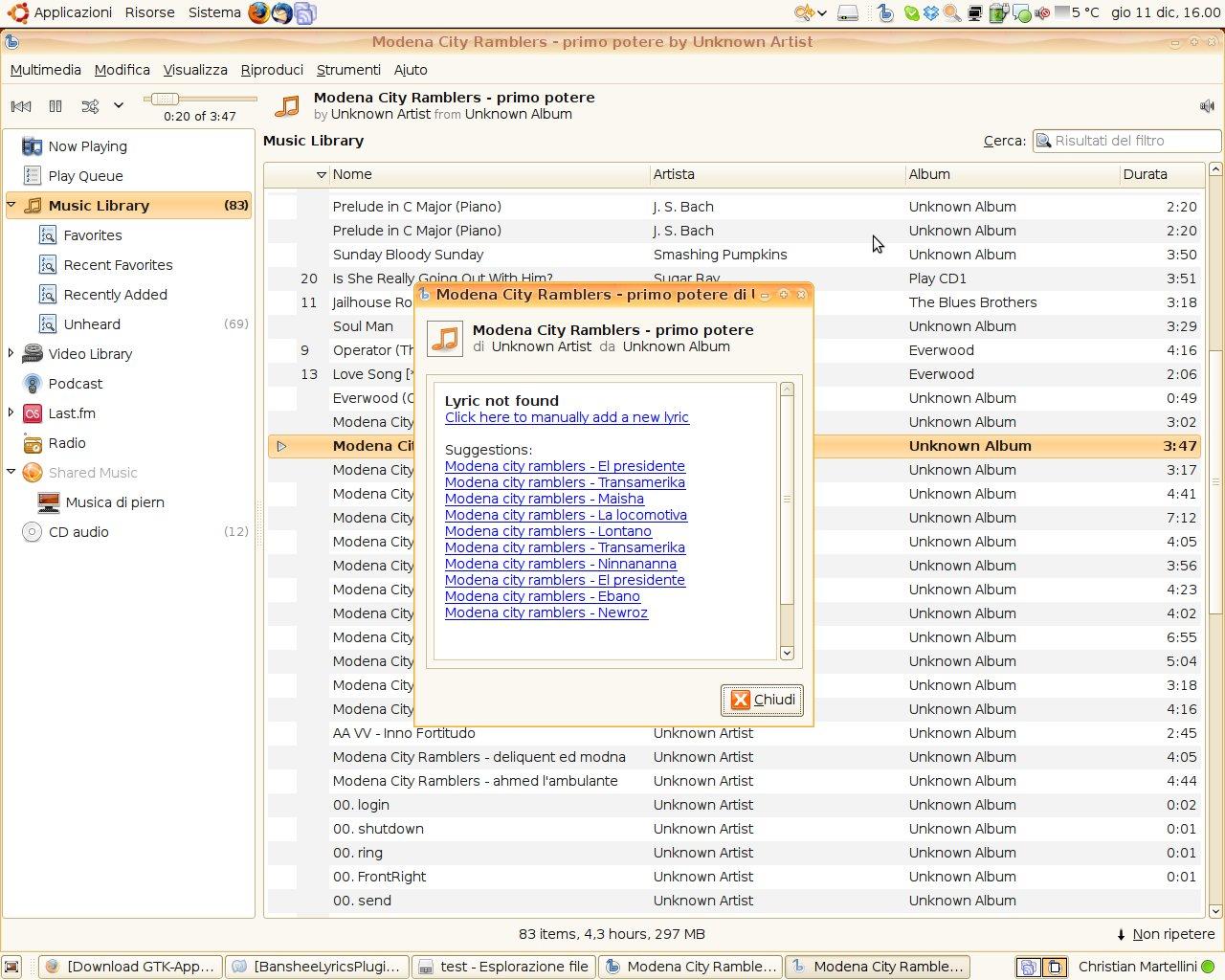Click the lyrics dialog vertical scrollbar
Viewport: 1225px width, 980px height.
pyautogui.click(x=787, y=500)
